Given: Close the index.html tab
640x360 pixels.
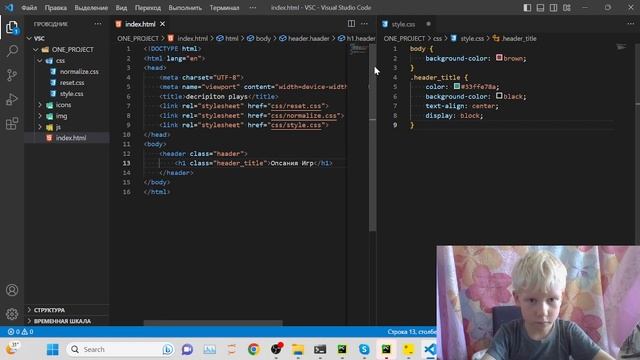Looking at the screenshot, I should pos(162,24).
